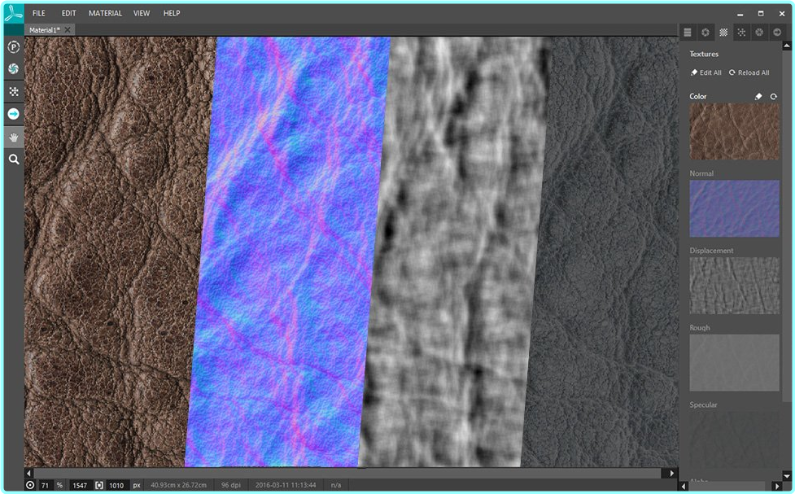795x494 pixels.
Task: Open the FILE menu
Action: (39, 13)
